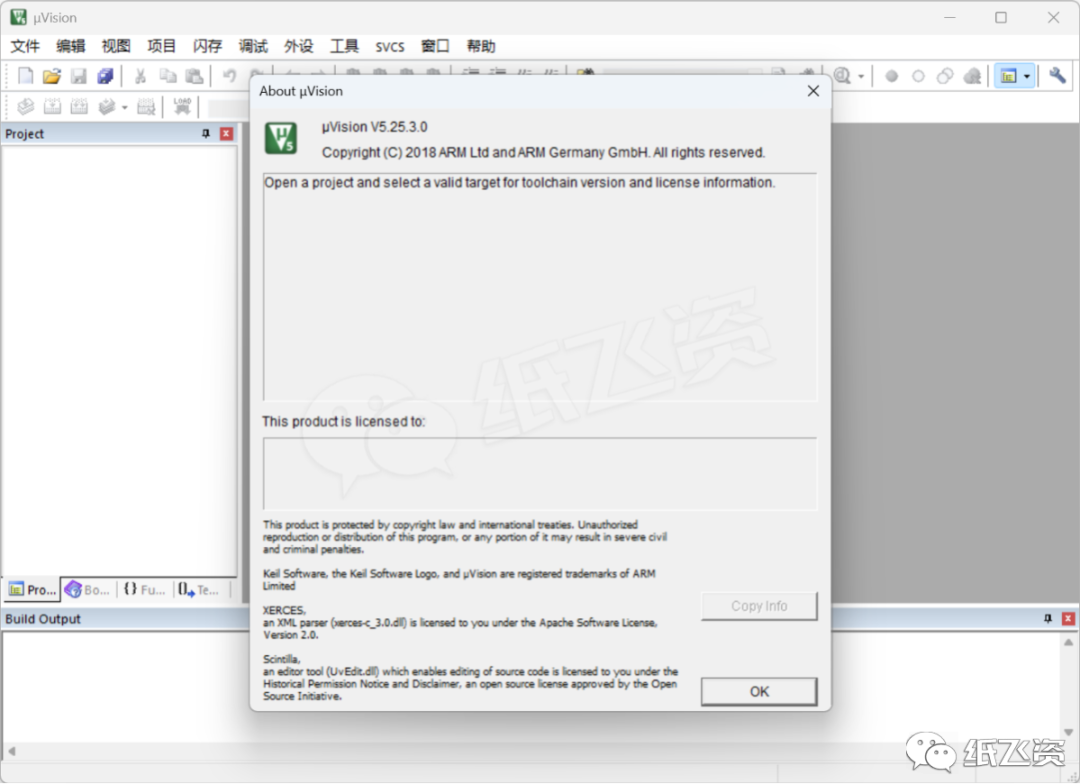
Task: Rebuild all target files icon
Action: 79,107
